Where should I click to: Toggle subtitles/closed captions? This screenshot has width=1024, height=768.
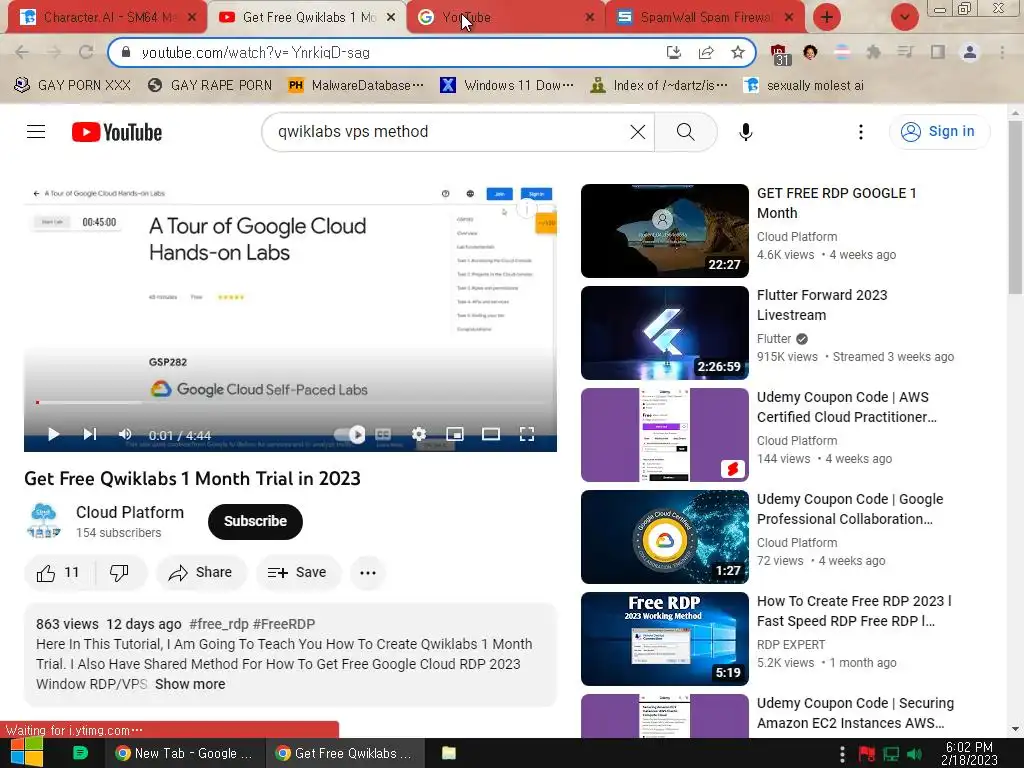tap(383, 434)
